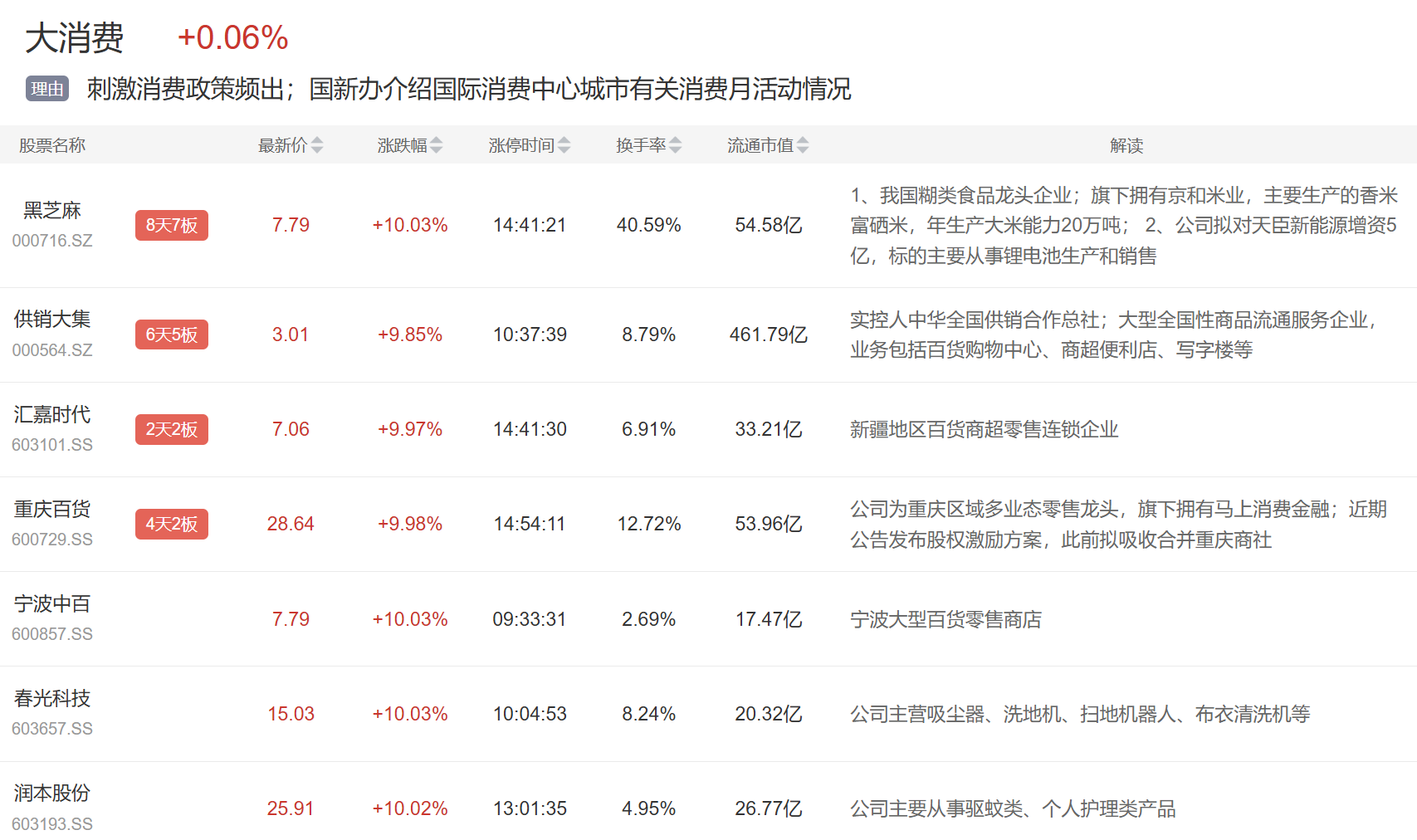
Task: Click the 8天7板 badge for 黑芝麻
Action: (172, 225)
